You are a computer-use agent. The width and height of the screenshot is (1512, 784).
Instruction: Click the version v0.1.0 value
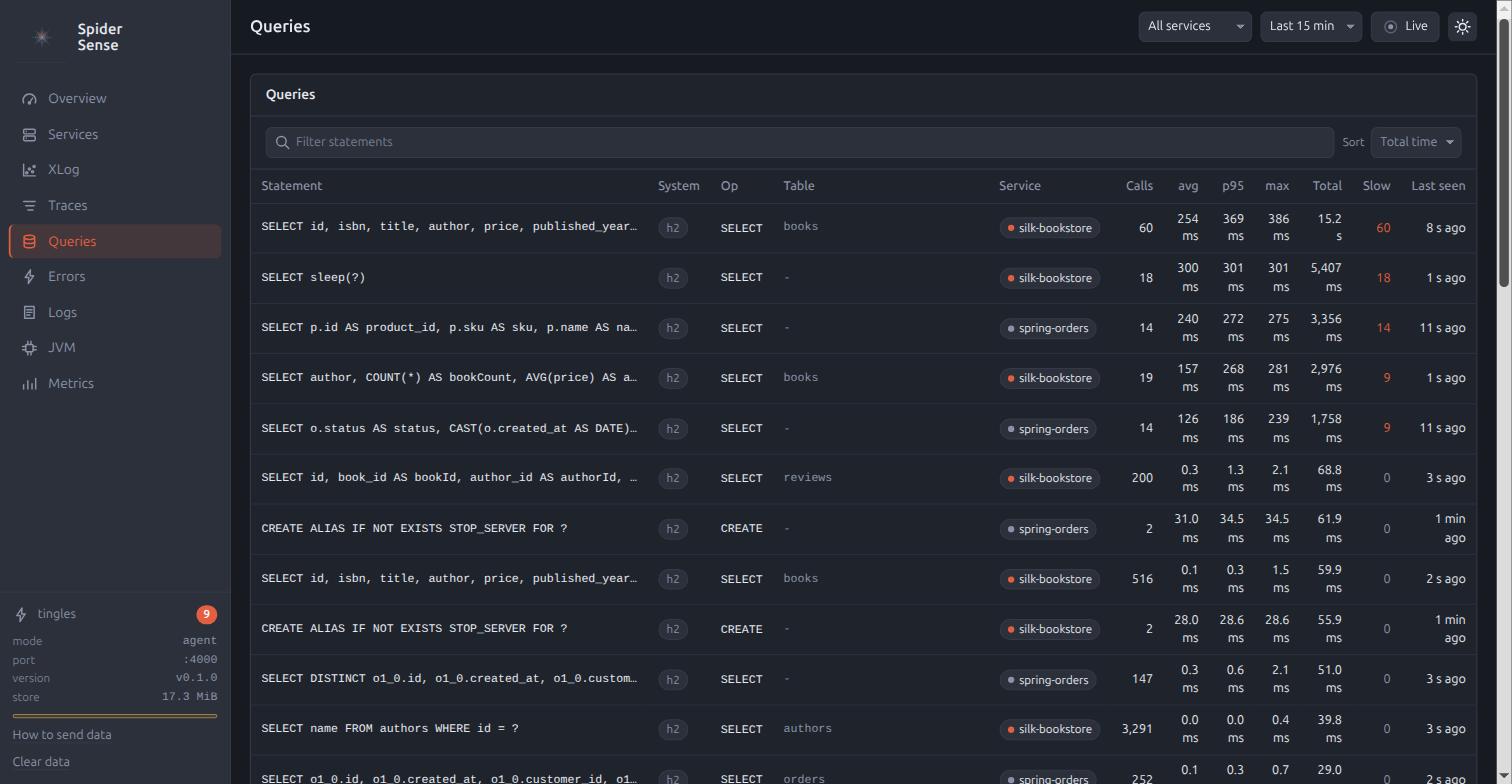tap(196, 678)
